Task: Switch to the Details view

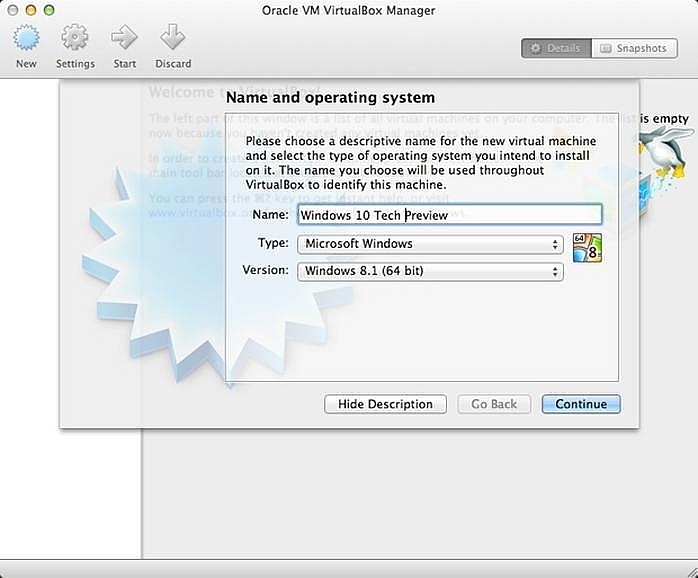Action: 556,48
